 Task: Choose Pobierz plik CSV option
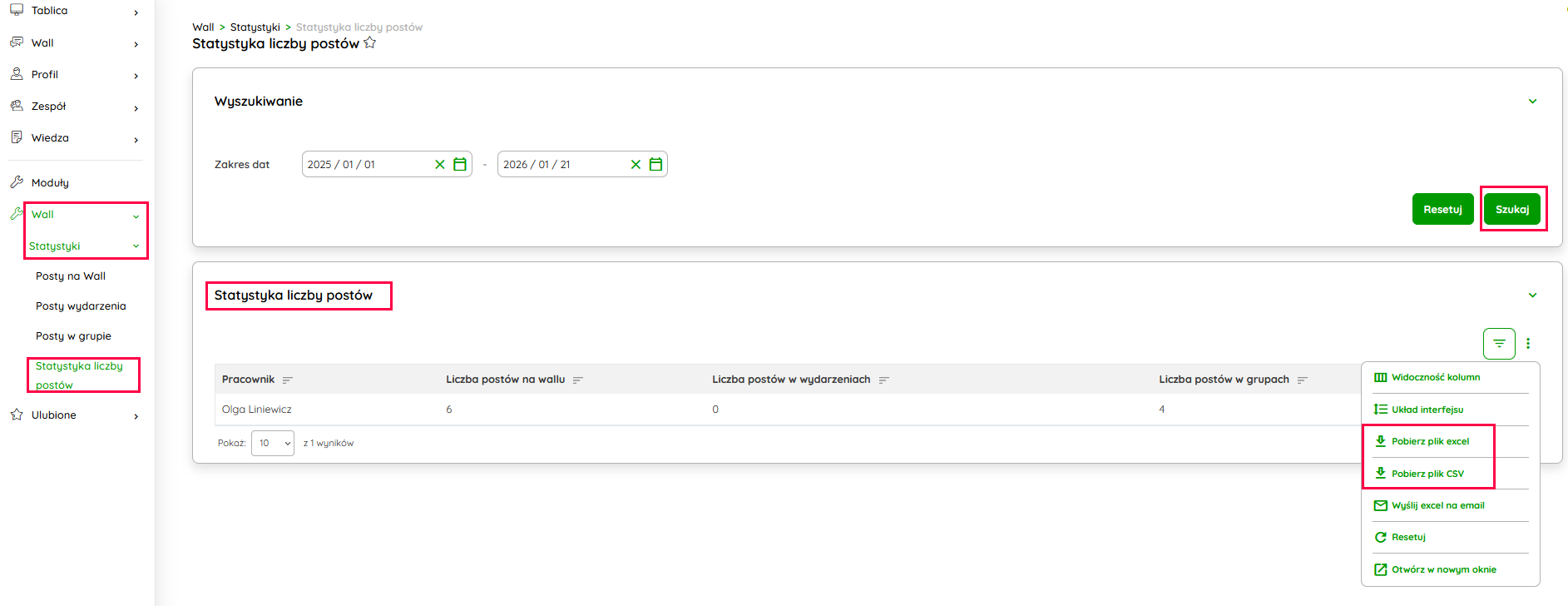pyautogui.click(x=1427, y=474)
